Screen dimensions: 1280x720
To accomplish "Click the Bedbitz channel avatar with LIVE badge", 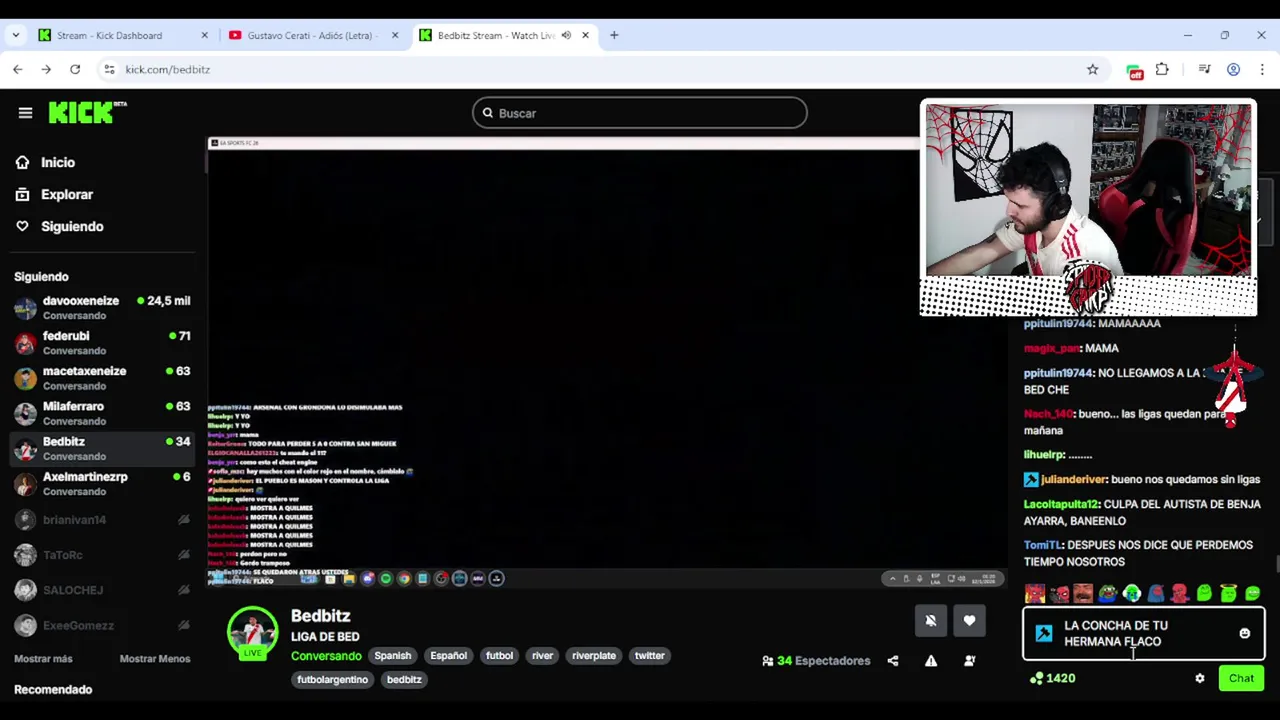I will 252,633.
